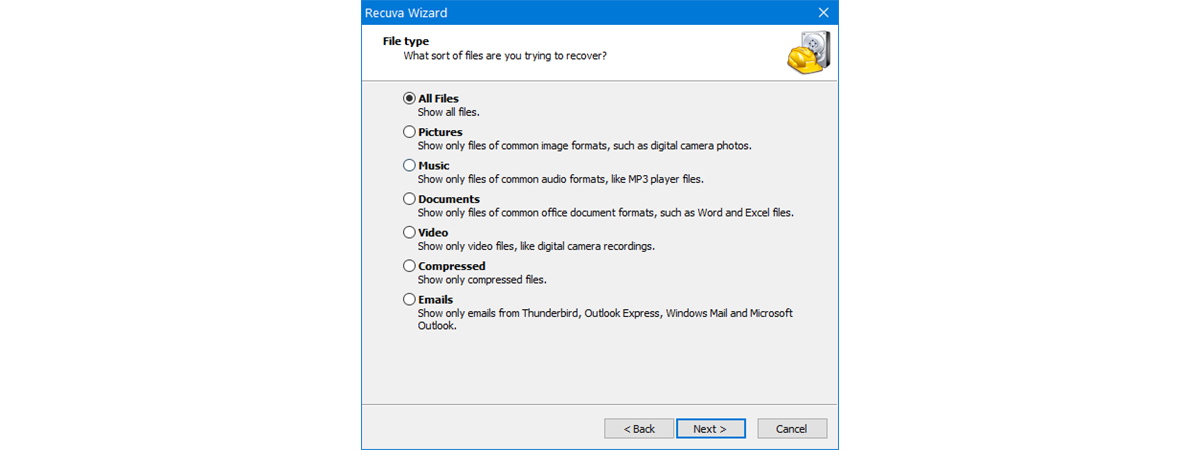The image size is (1200, 450).
Task: Click the MP3 player files description text
Action: click(561, 179)
